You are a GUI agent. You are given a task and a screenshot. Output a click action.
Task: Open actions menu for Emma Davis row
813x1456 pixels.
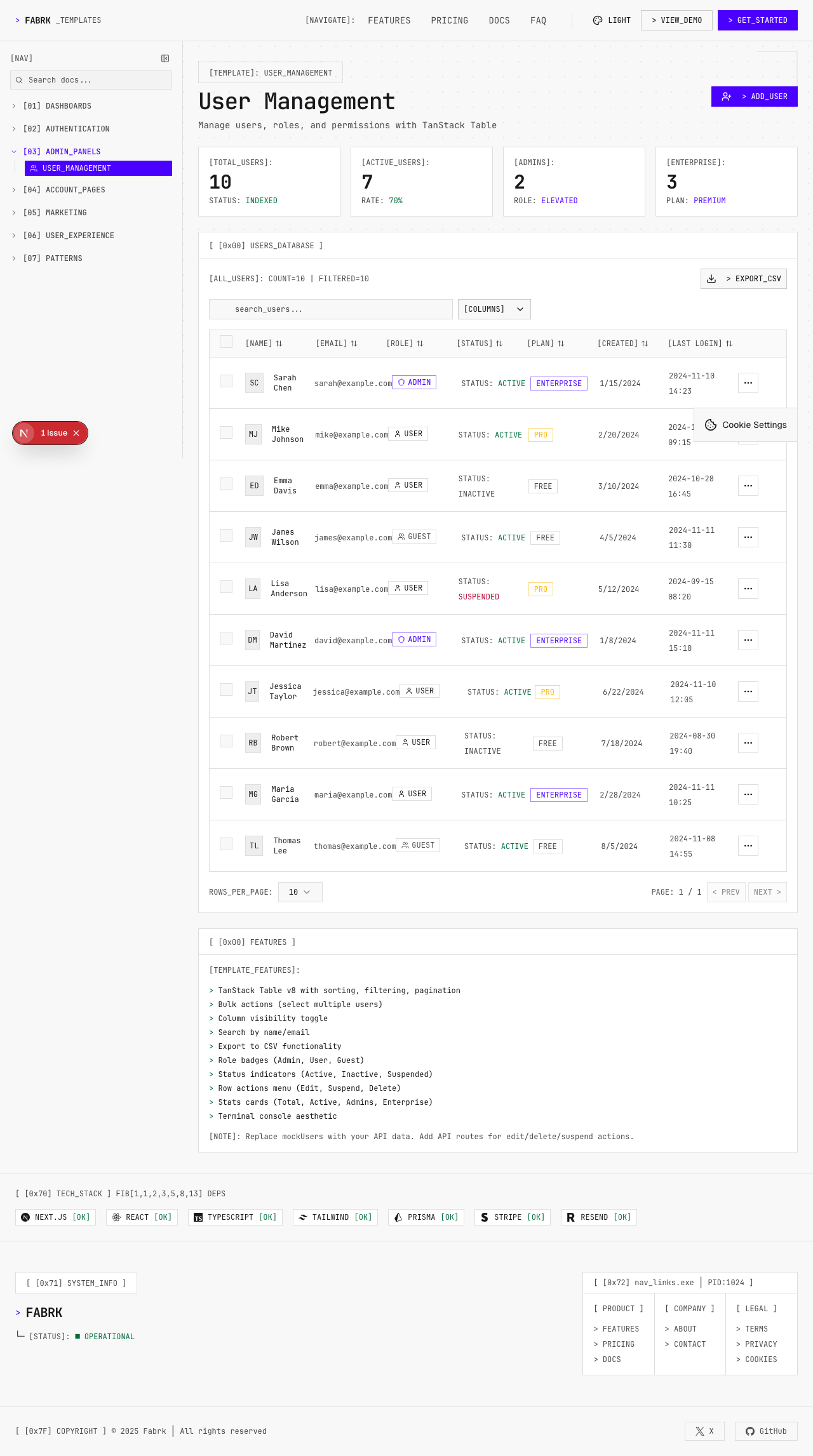748,486
